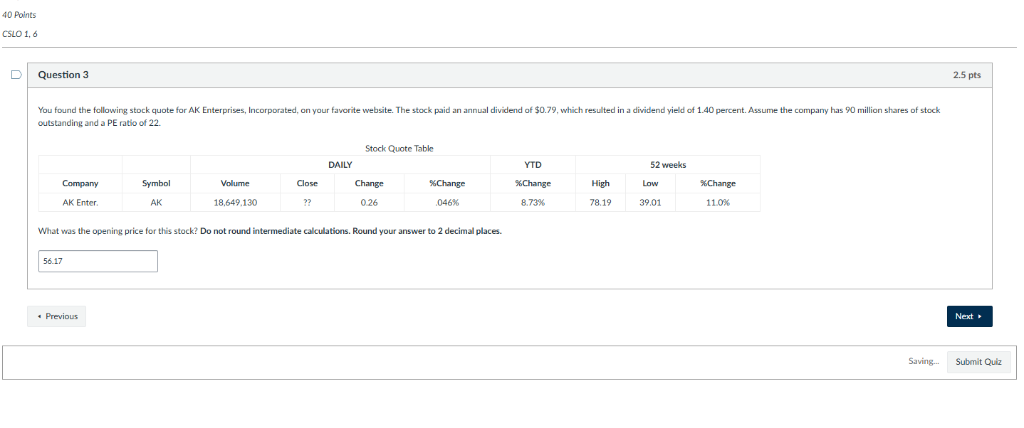Click the CSLO 1, 6 label

[x=20, y=34]
